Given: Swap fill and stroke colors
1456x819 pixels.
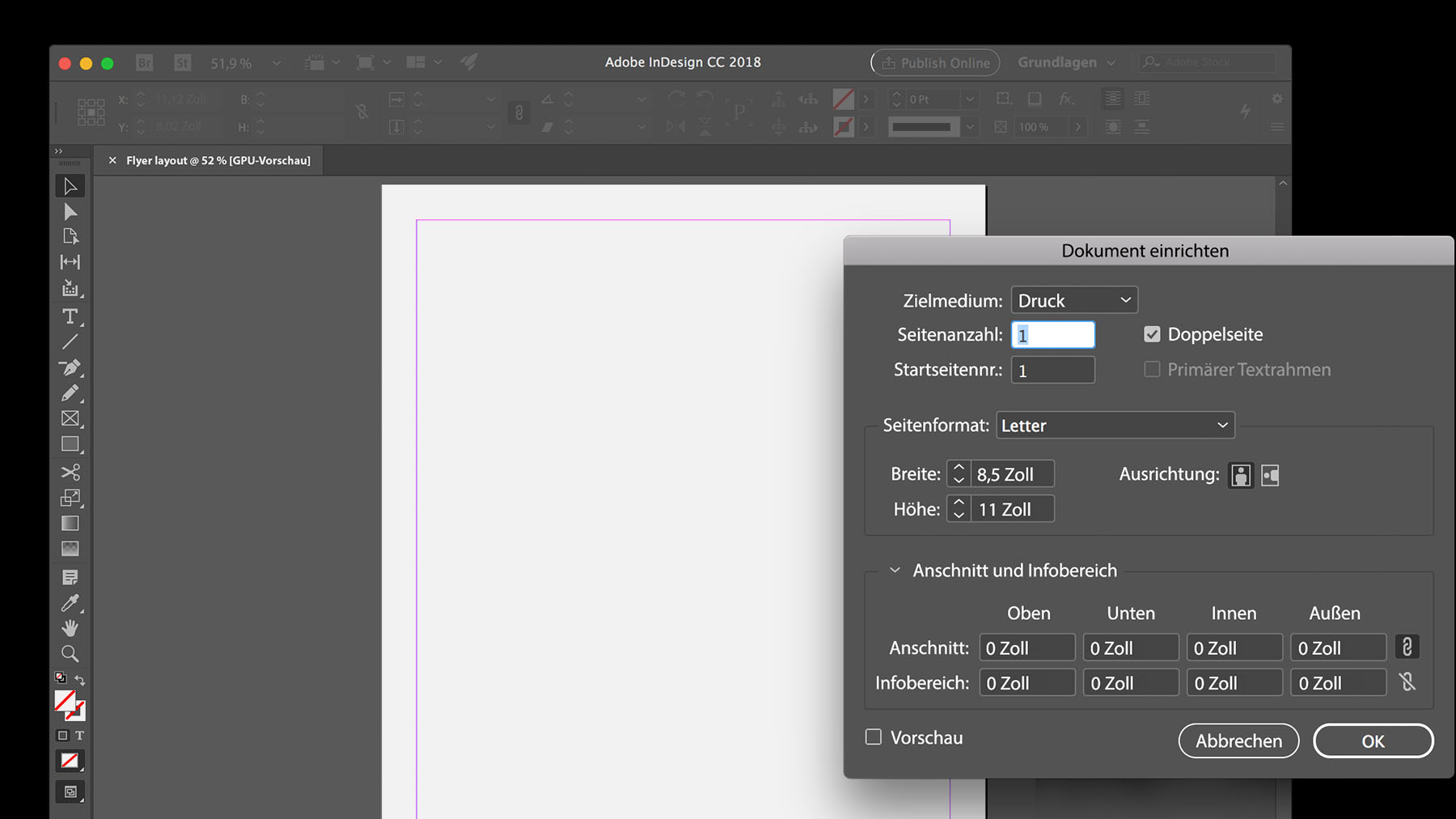Looking at the screenshot, I should click(x=80, y=680).
